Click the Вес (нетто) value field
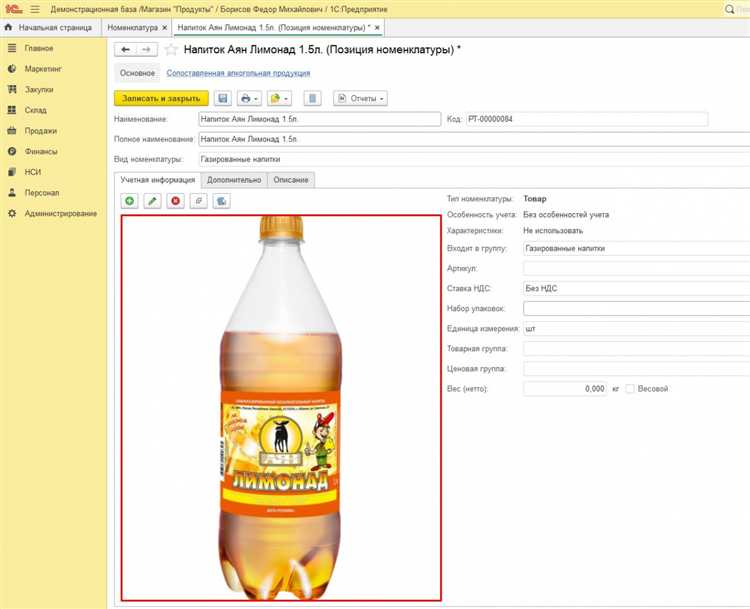The height and width of the screenshot is (609, 750). 565,389
